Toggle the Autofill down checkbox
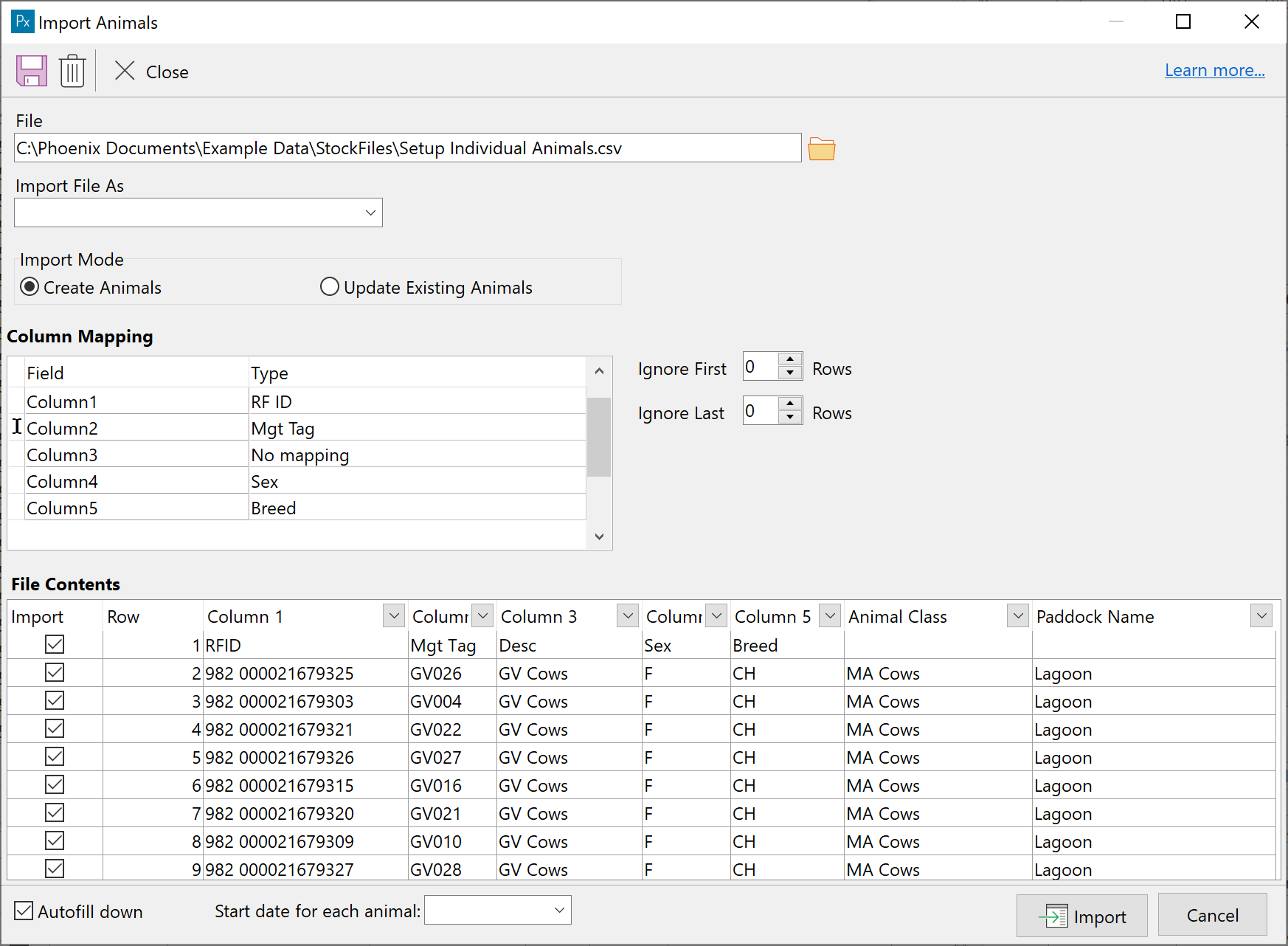Viewport: 1288px width, 946px height. pyautogui.click(x=24, y=911)
